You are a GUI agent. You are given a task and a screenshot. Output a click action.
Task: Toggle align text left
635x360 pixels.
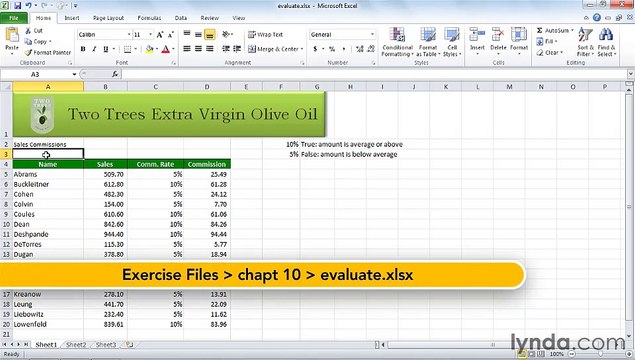[x=187, y=49]
